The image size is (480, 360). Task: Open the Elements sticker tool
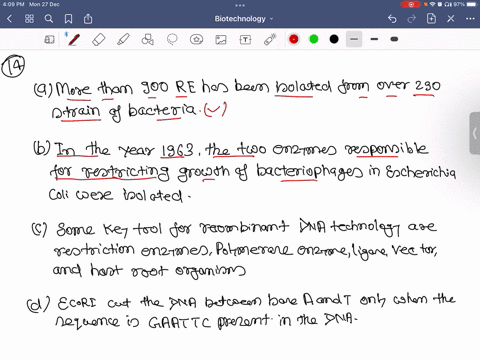tap(196, 39)
